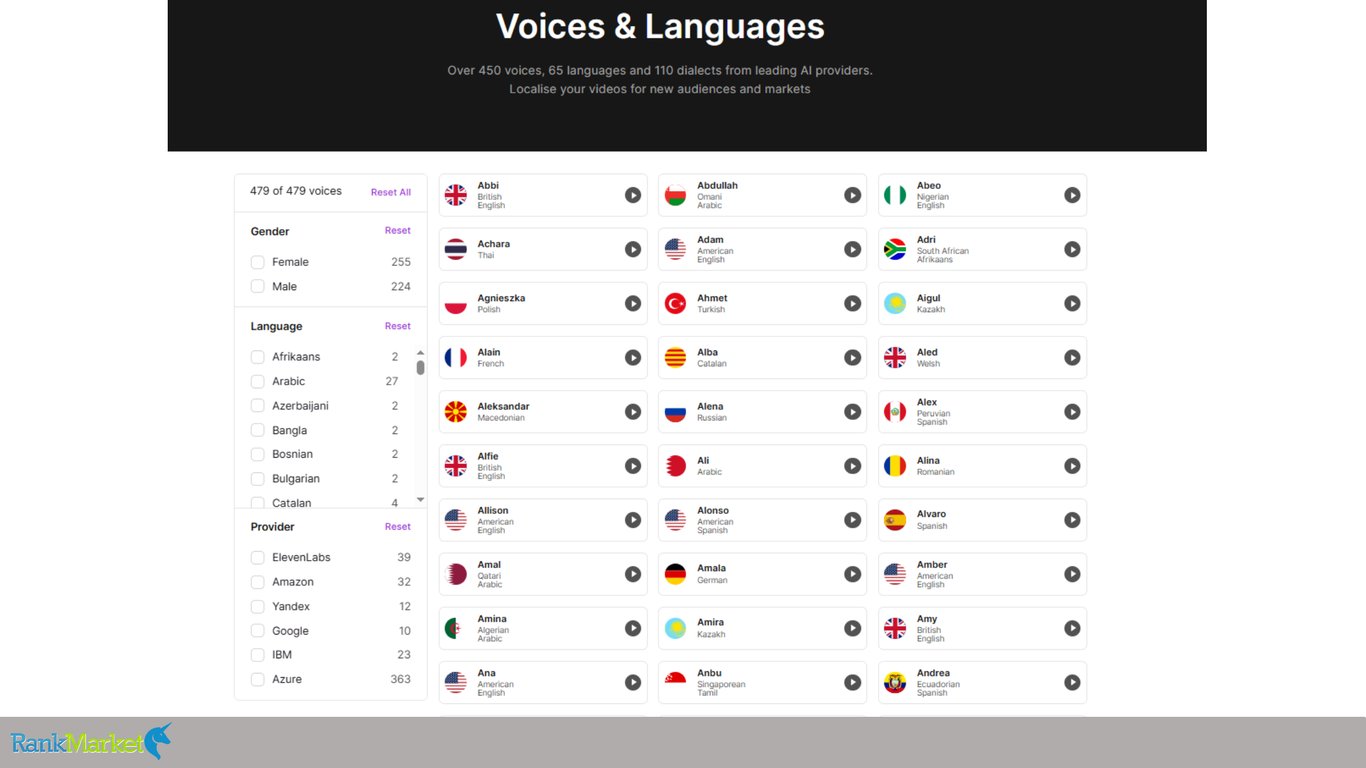
Task: Tick the Azerbaijani language checkbox
Action: point(257,406)
